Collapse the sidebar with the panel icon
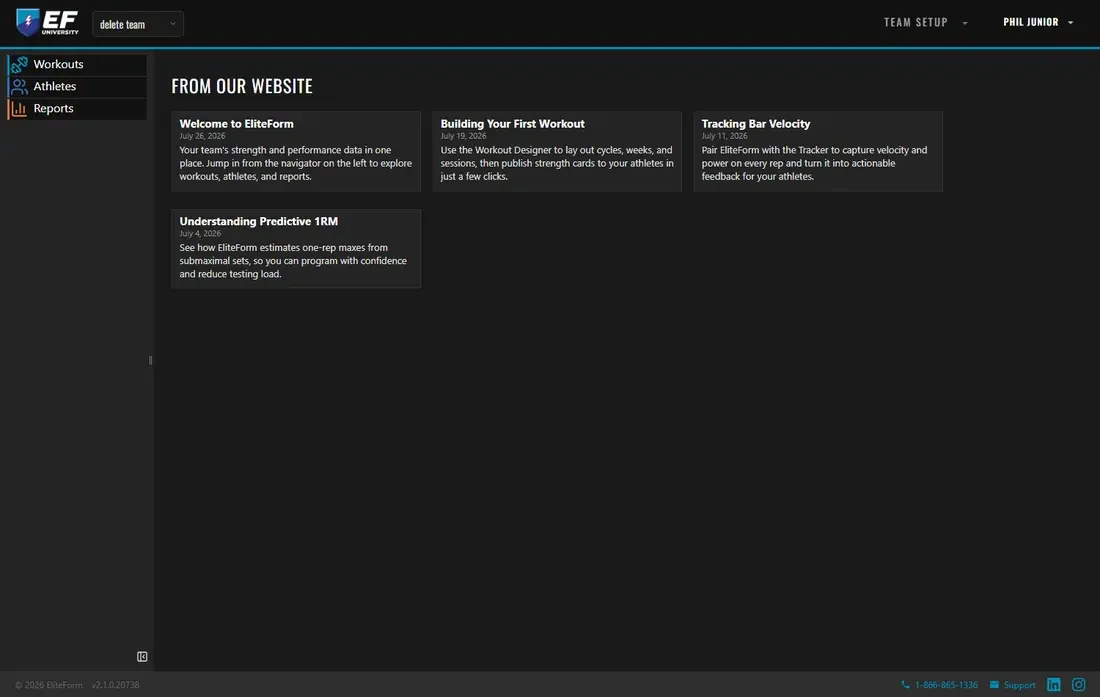 (142, 657)
